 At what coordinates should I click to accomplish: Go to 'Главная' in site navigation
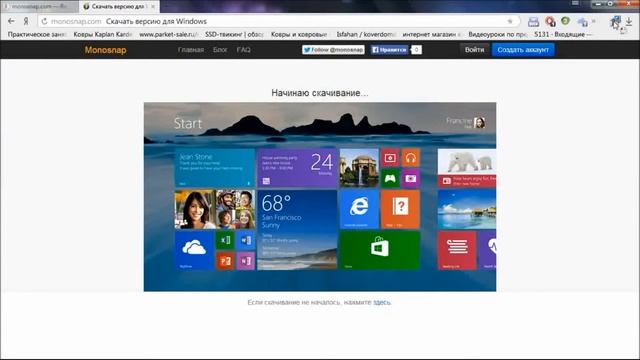[x=191, y=50]
